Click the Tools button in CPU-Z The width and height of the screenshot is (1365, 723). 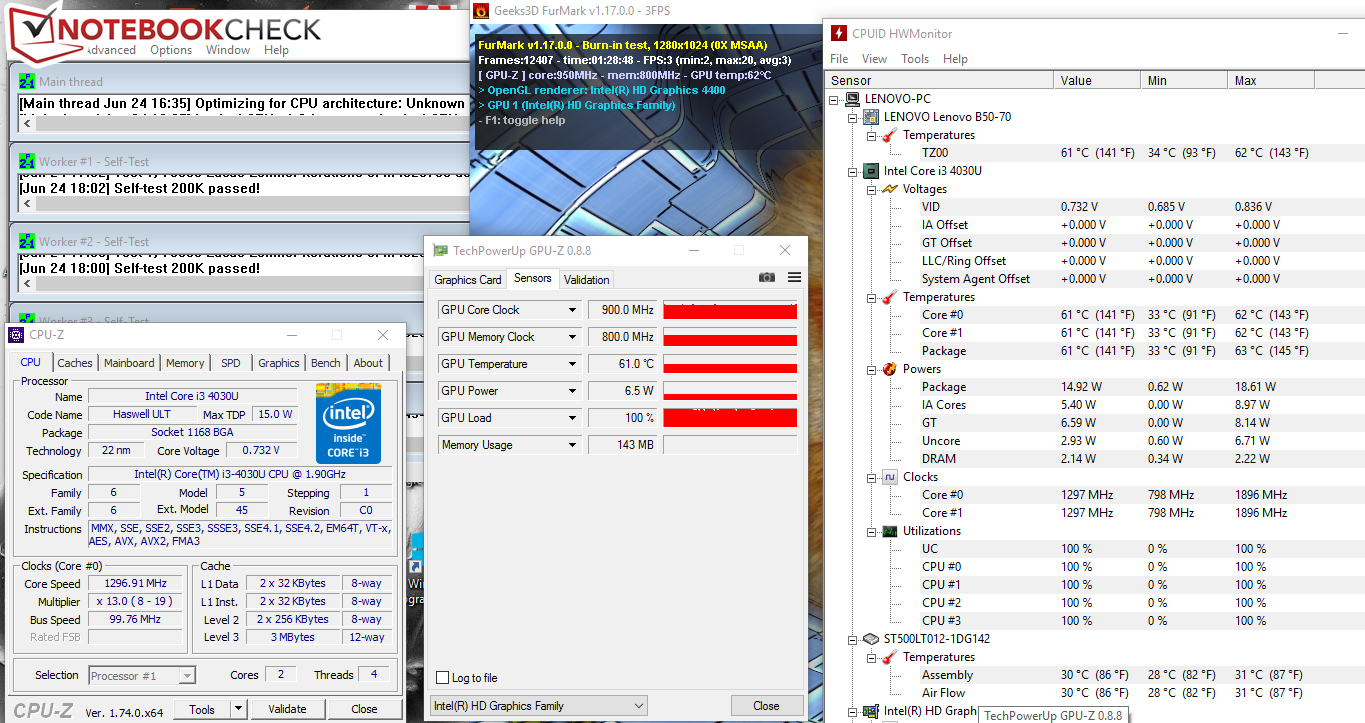(x=202, y=709)
